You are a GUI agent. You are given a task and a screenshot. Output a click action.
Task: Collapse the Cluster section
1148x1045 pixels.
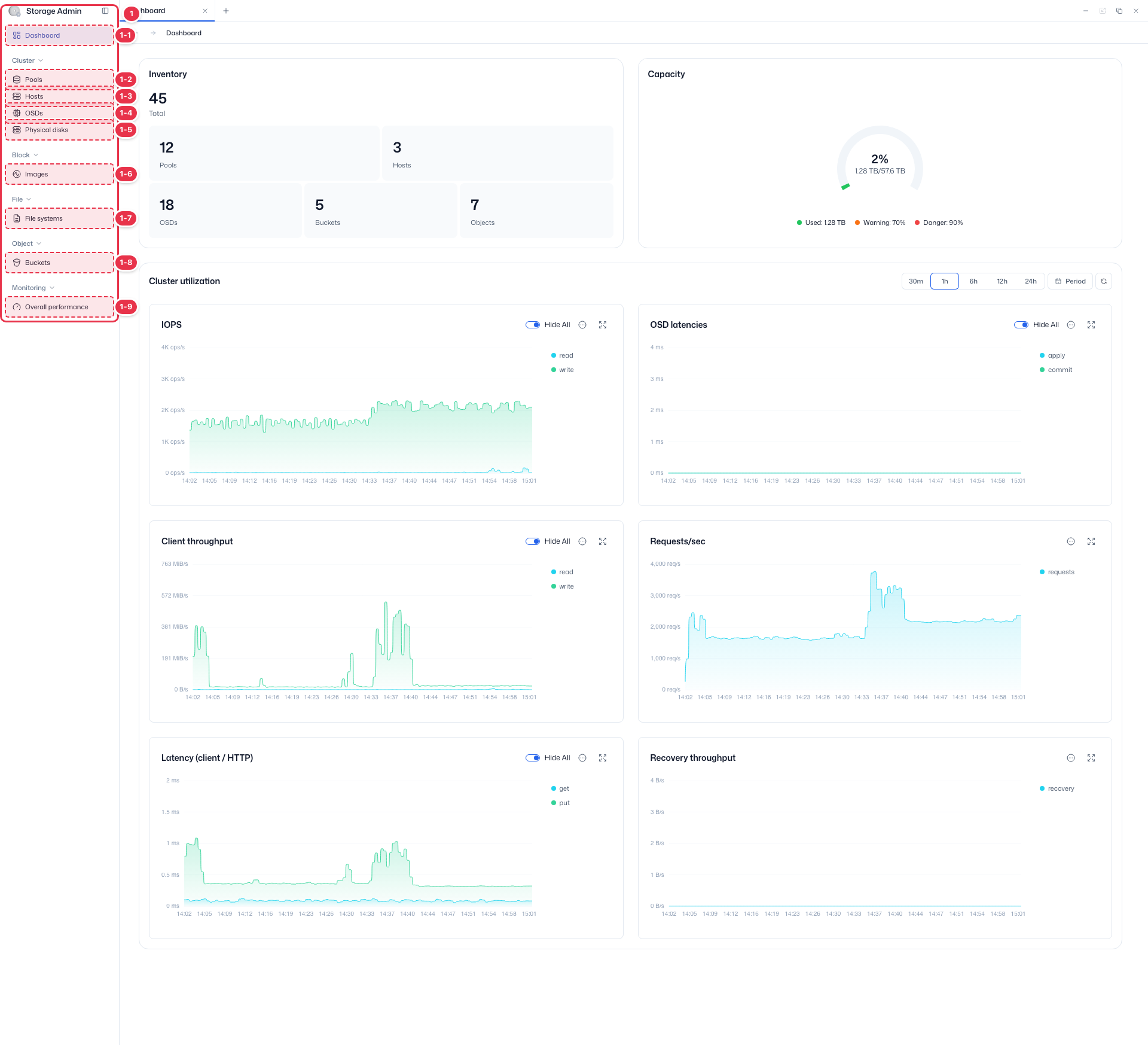click(28, 60)
